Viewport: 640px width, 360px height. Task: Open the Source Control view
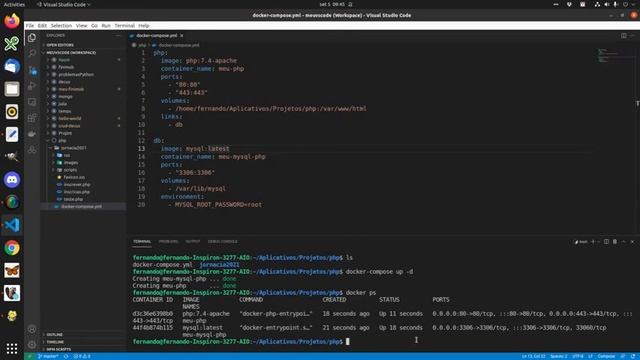(32, 70)
